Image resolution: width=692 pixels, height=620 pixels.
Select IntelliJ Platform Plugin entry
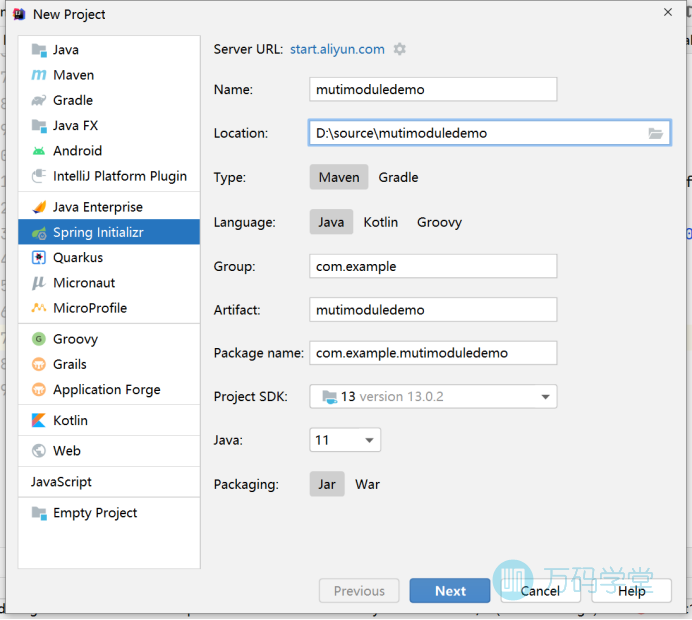[109, 176]
